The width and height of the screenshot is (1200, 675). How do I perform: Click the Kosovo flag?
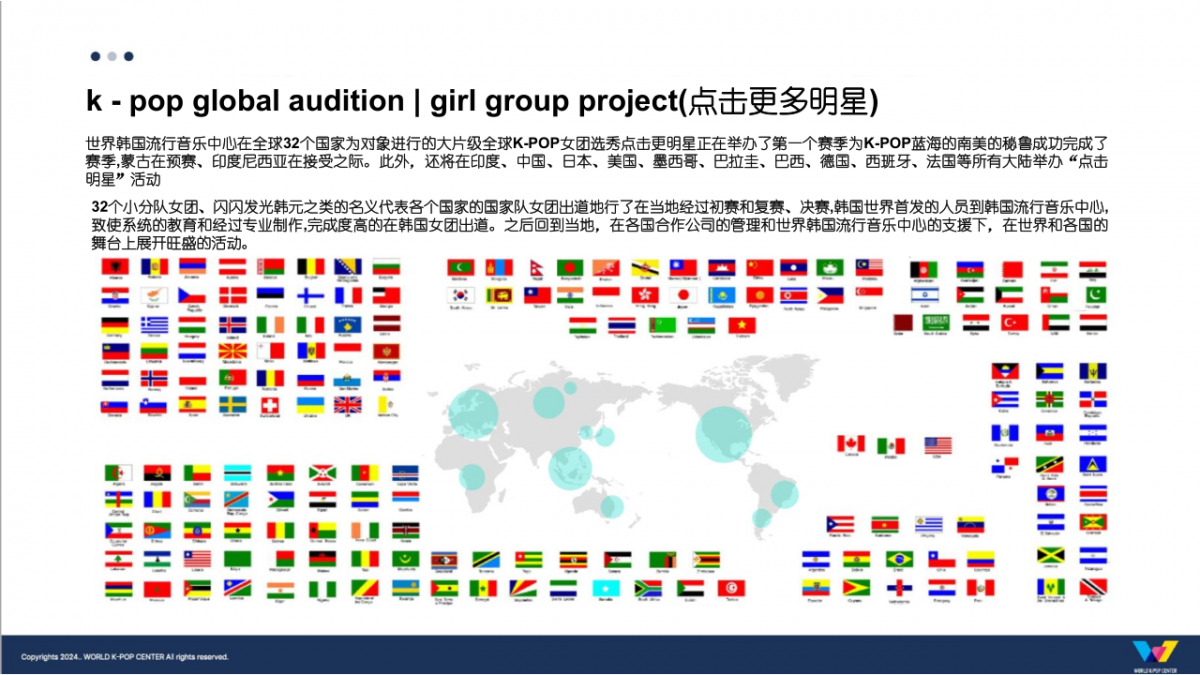pyautogui.click(x=348, y=324)
